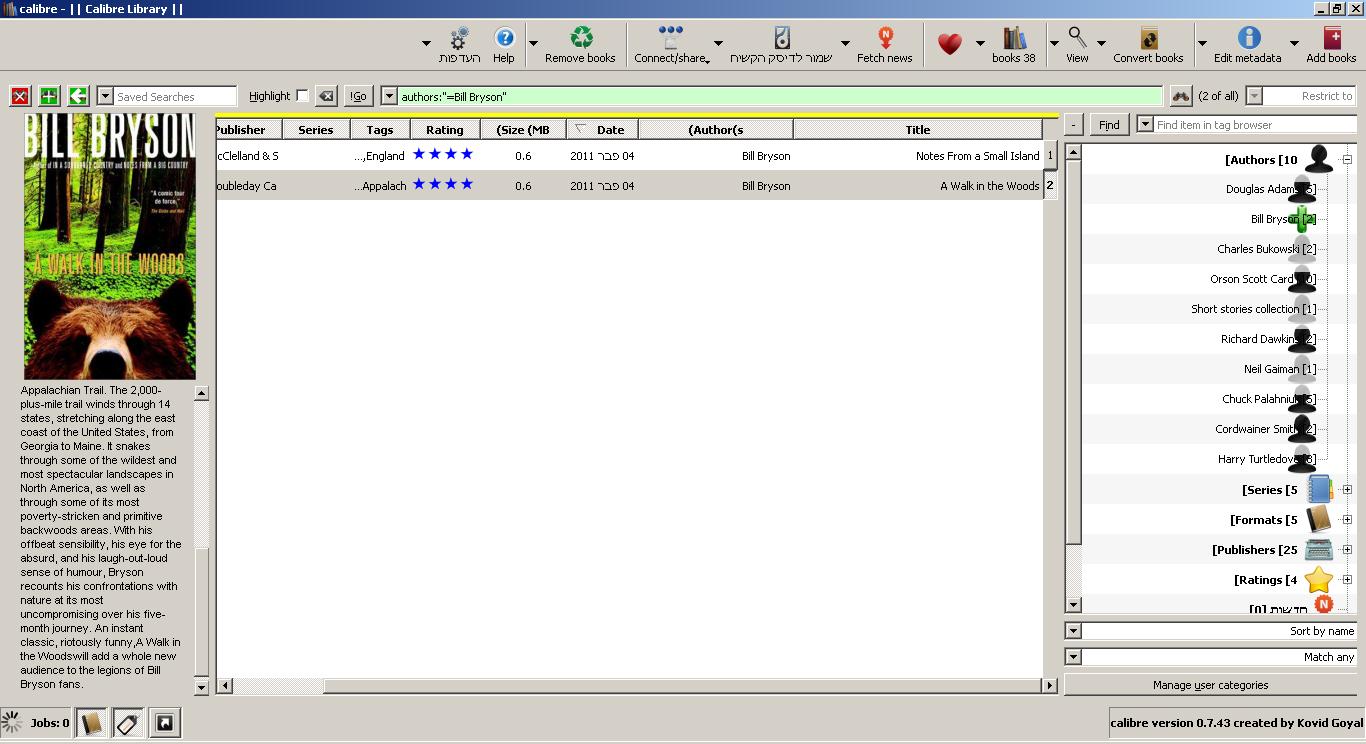Toggle the tag browser panel button
The width and height of the screenshot is (1366, 744).
128,722
